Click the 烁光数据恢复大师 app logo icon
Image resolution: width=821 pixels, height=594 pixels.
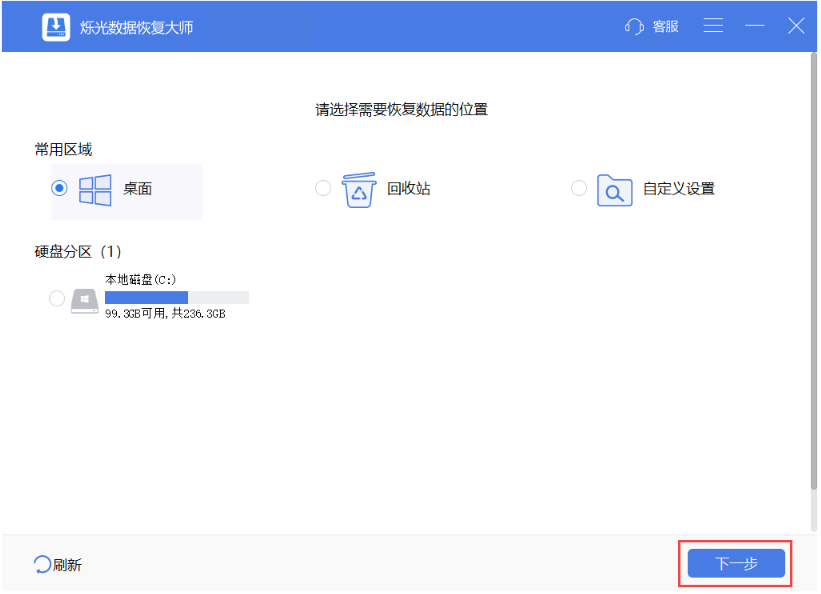[x=53, y=25]
